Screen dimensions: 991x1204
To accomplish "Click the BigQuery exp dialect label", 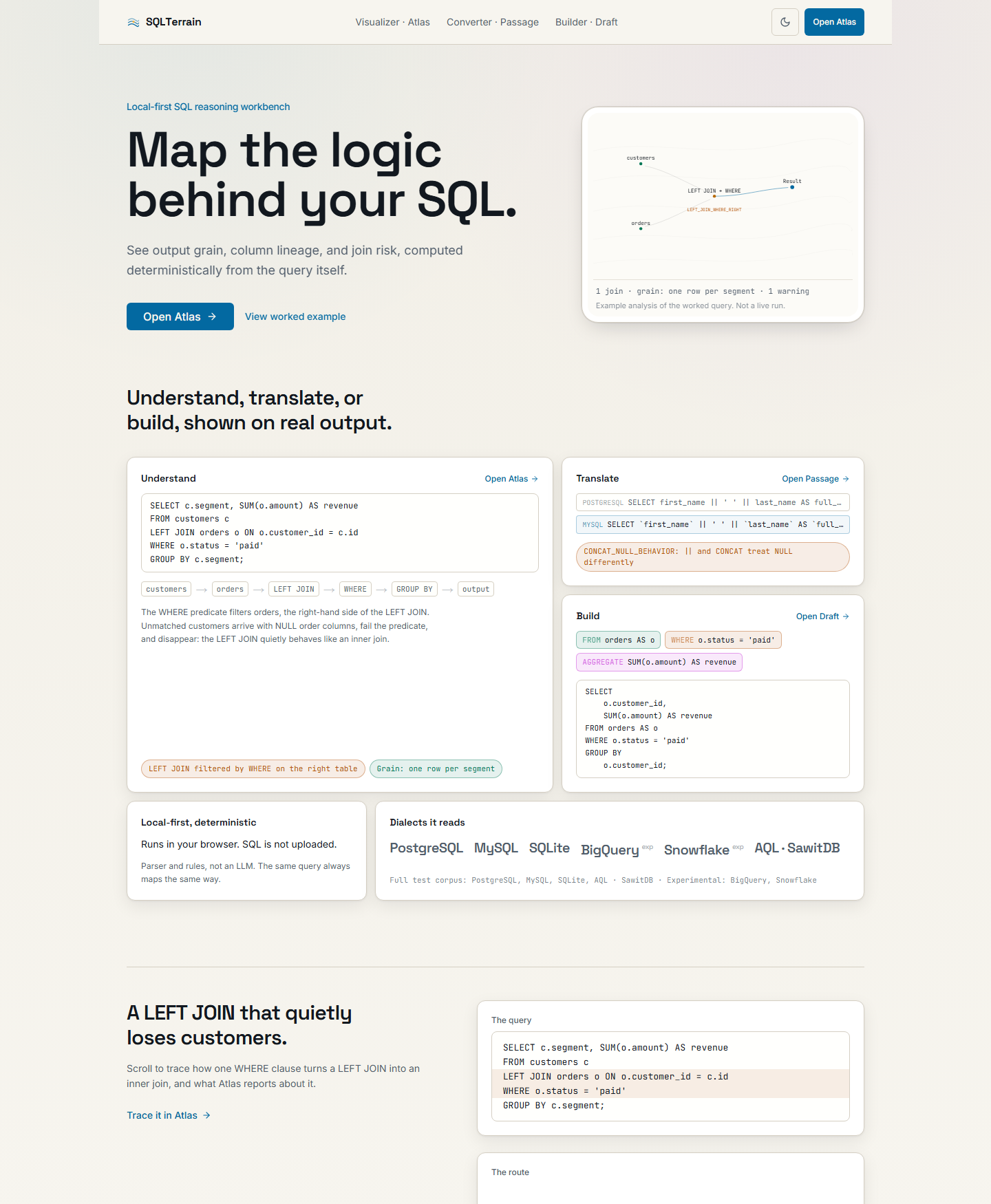I will click(x=617, y=850).
